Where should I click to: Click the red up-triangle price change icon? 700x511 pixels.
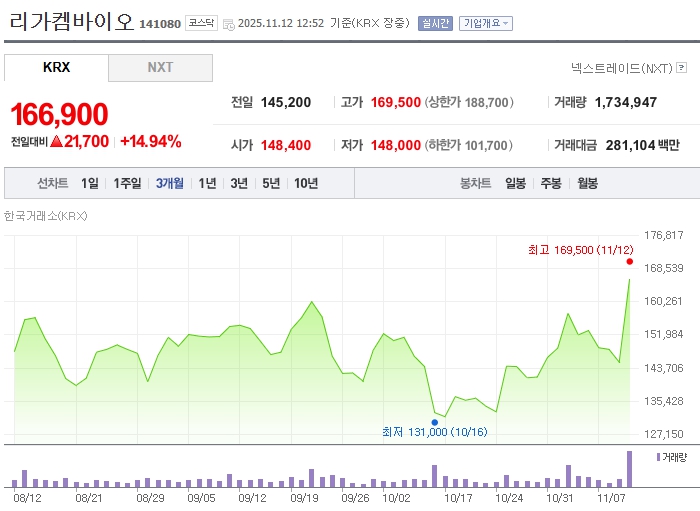[x=56, y=141]
